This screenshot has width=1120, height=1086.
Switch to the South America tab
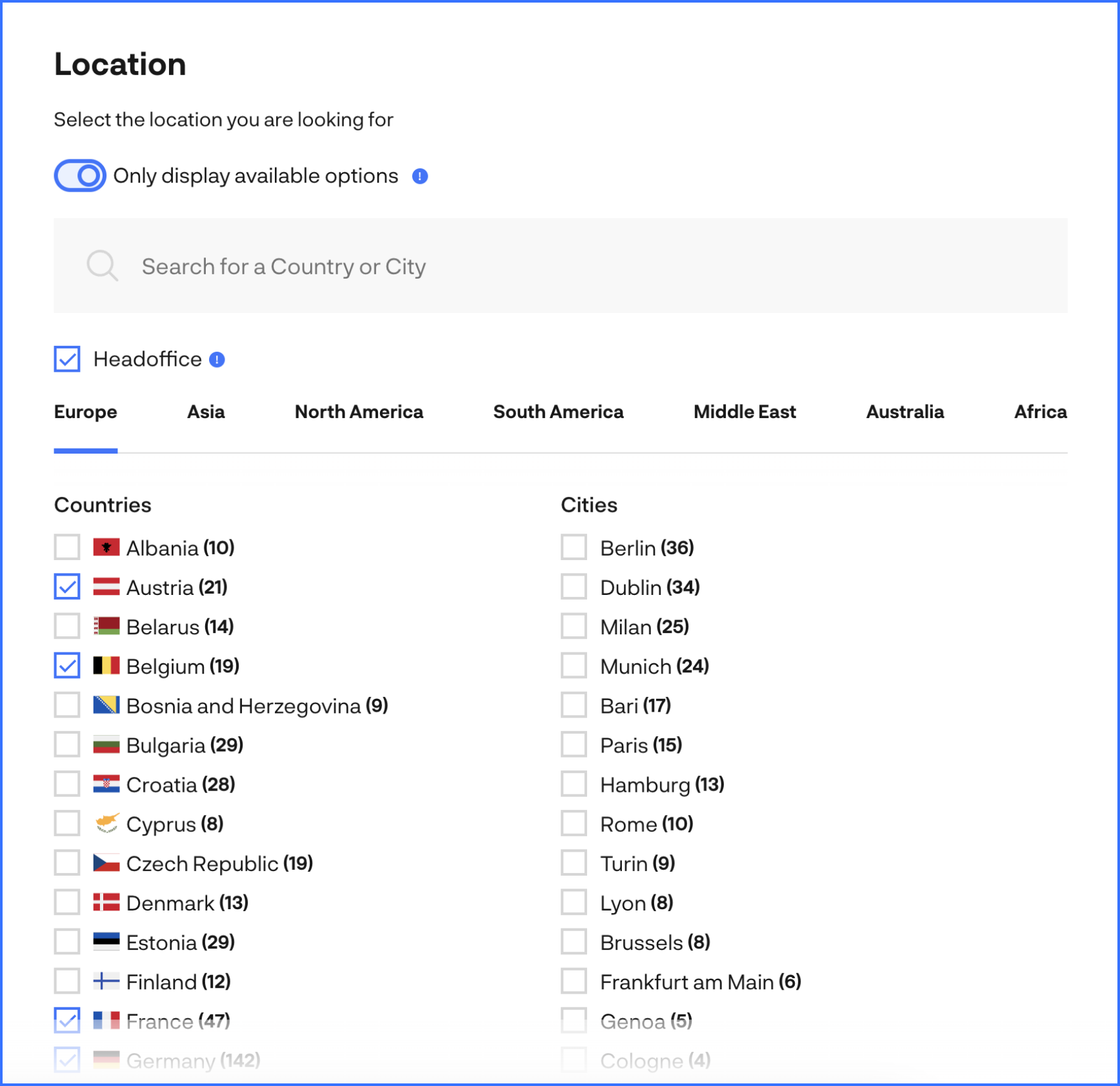559,412
